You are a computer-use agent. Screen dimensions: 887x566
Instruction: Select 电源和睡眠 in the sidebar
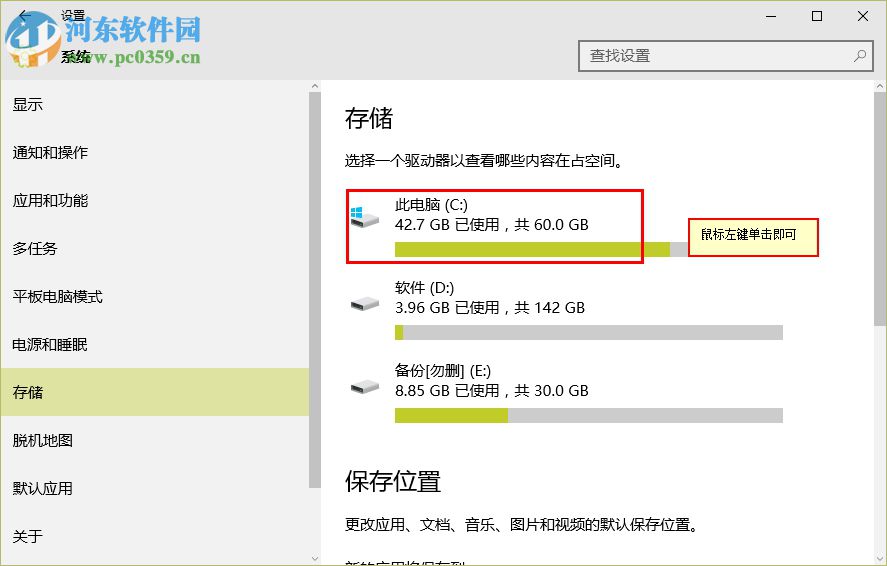[x=155, y=344]
